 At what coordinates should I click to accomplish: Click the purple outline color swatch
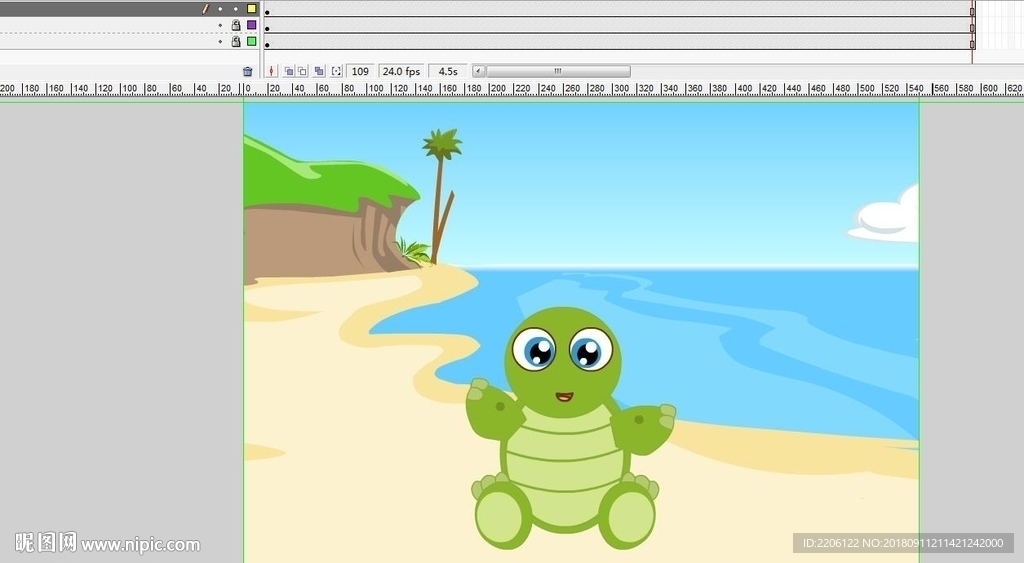coord(252,25)
